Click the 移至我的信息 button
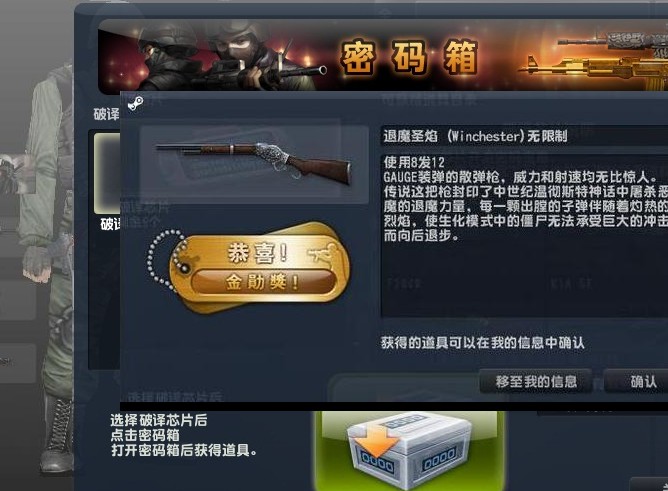This screenshot has height=491, width=668. tap(536, 381)
